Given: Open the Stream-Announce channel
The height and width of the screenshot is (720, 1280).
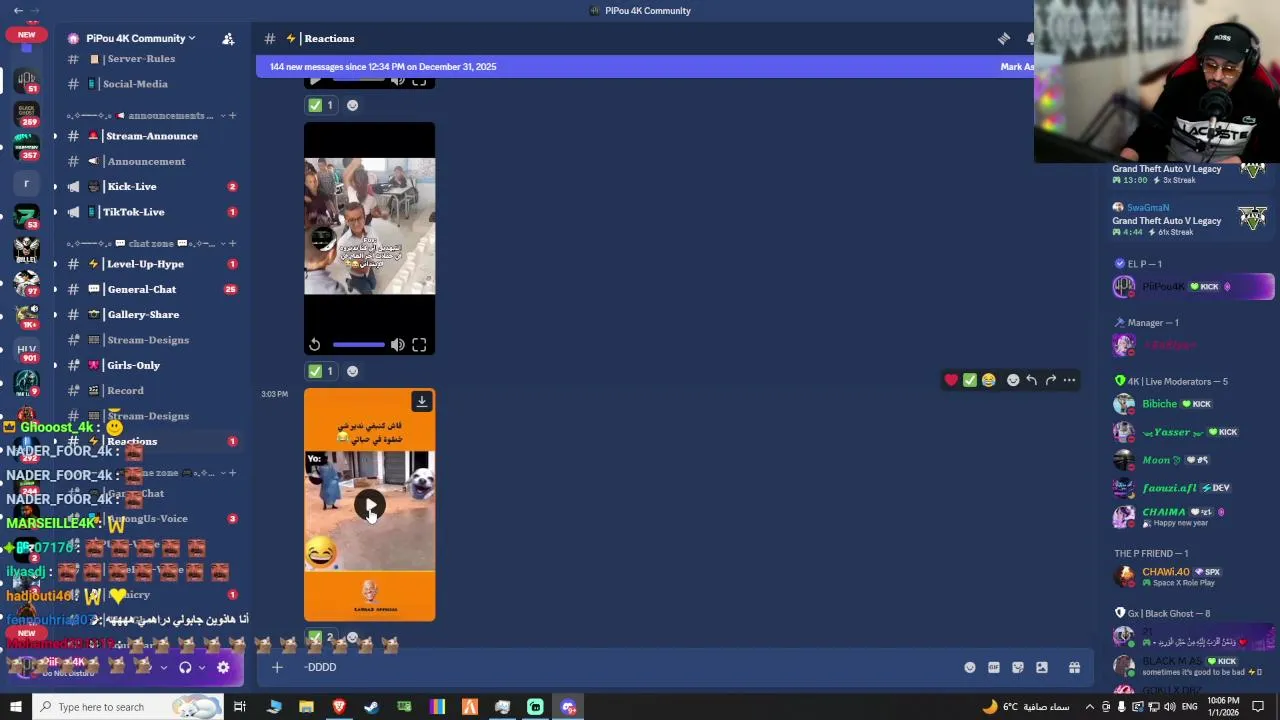Looking at the screenshot, I should click(x=150, y=136).
